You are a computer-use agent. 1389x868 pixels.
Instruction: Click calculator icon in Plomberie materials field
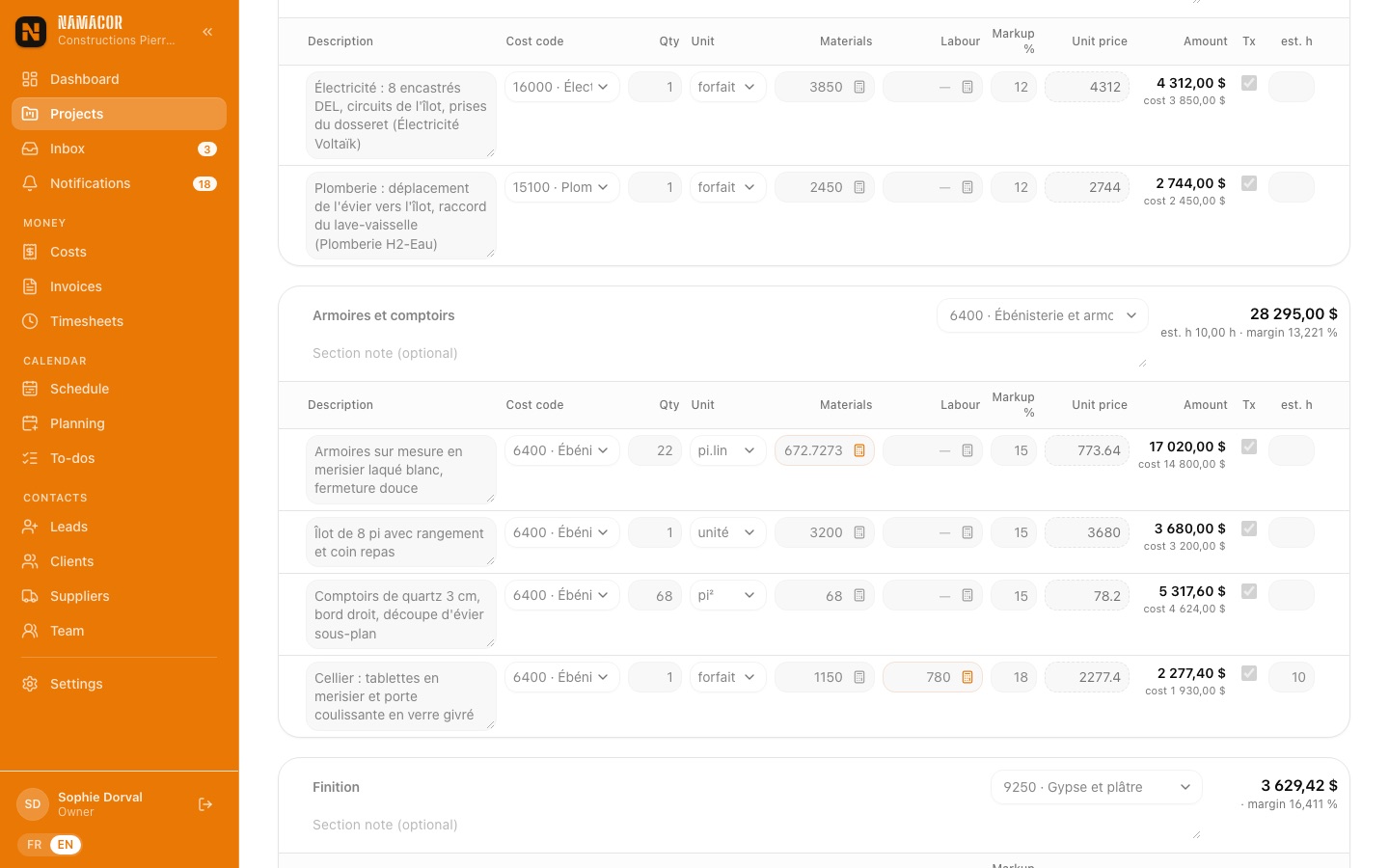point(859,187)
